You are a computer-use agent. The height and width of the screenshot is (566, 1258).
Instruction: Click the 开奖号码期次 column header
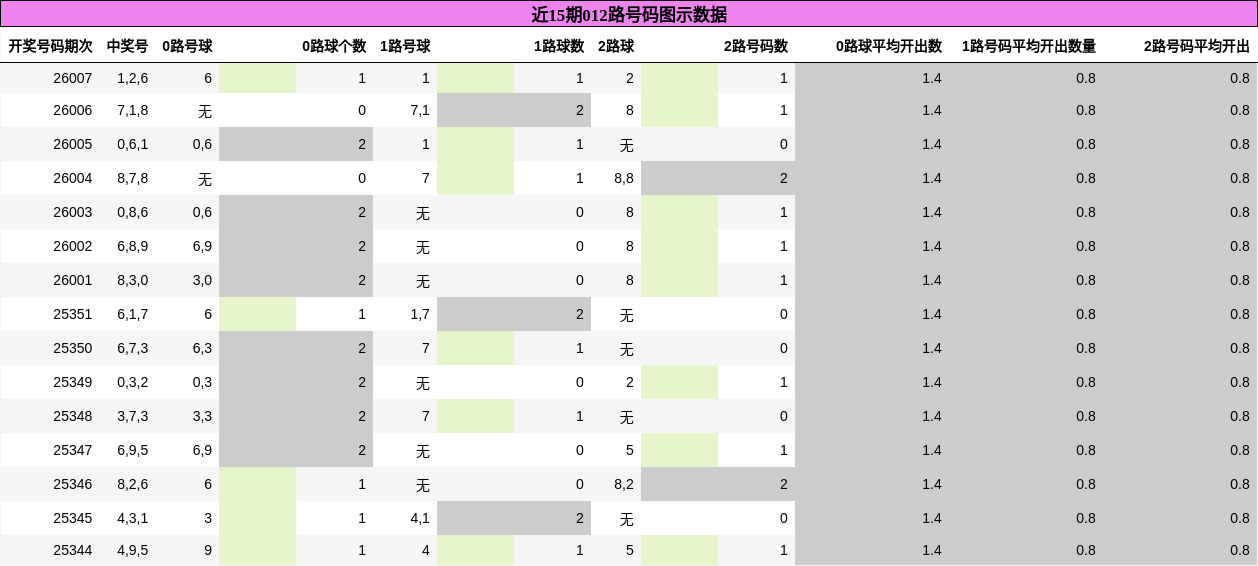(50, 46)
